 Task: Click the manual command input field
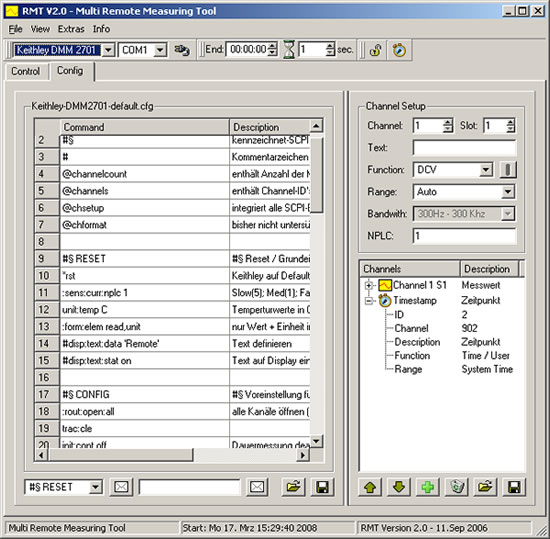(x=189, y=487)
